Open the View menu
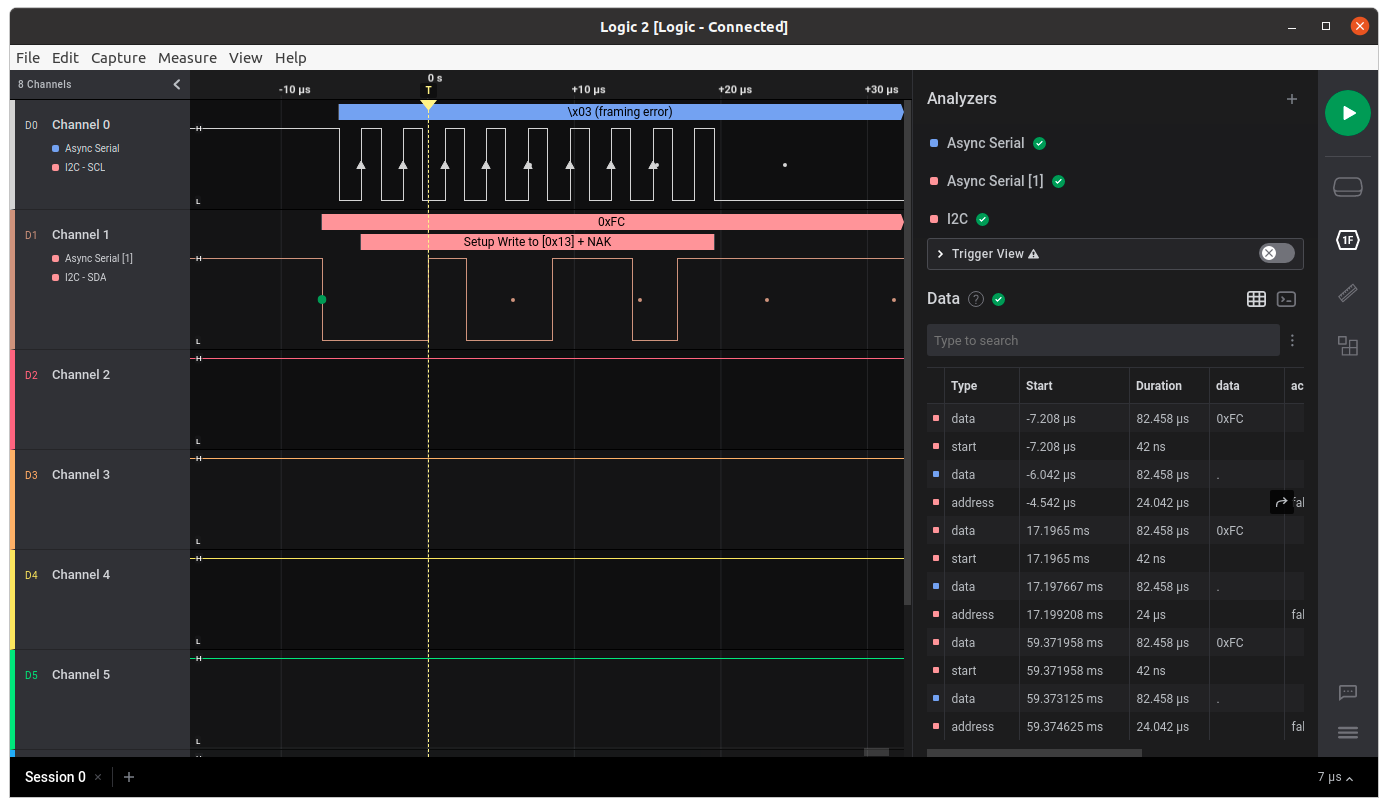This screenshot has height=807, width=1388. click(x=245, y=58)
